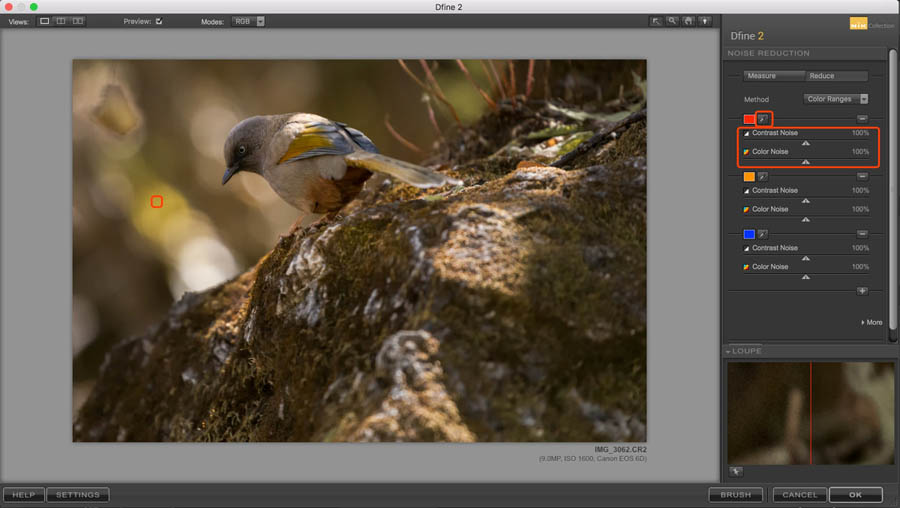Expand the More options disclosure

click(872, 322)
